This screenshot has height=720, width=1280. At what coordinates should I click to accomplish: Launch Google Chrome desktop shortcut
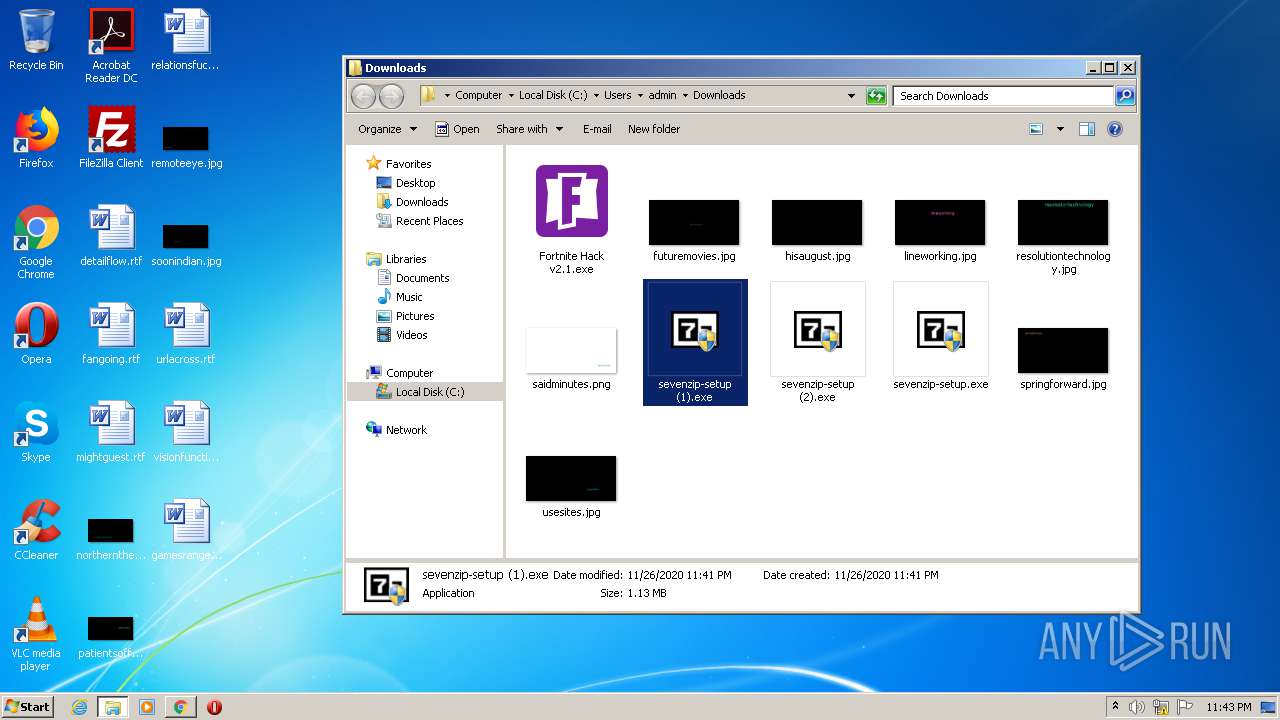click(x=36, y=228)
